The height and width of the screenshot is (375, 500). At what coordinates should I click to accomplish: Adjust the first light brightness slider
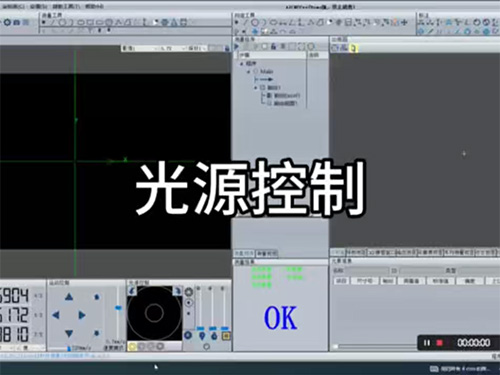tap(200, 329)
